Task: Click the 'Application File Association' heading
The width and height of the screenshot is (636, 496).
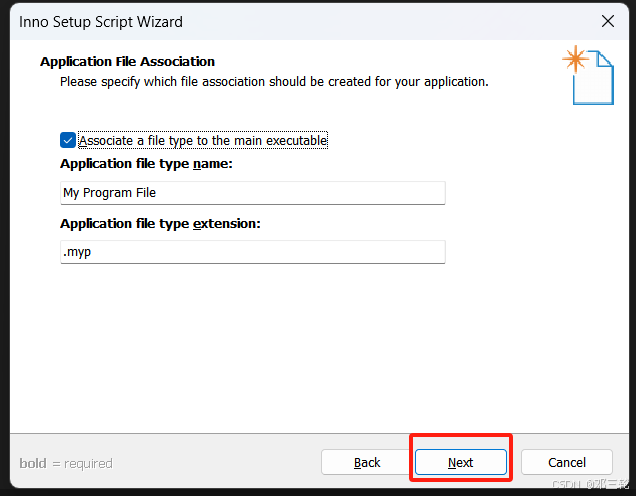Action: [127, 62]
